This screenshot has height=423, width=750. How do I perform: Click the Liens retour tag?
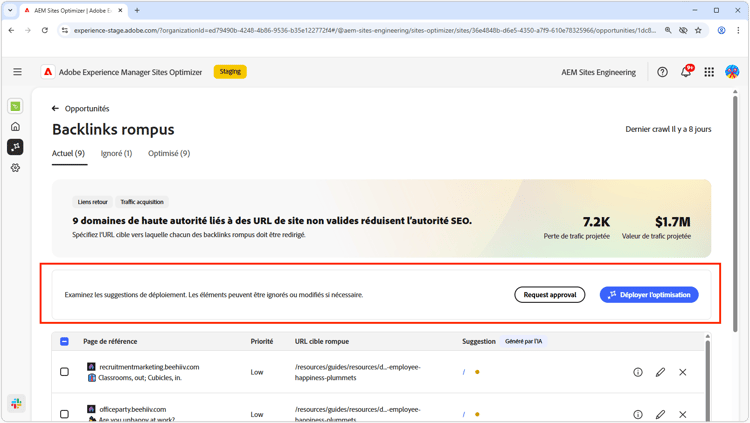tap(93, 202)
